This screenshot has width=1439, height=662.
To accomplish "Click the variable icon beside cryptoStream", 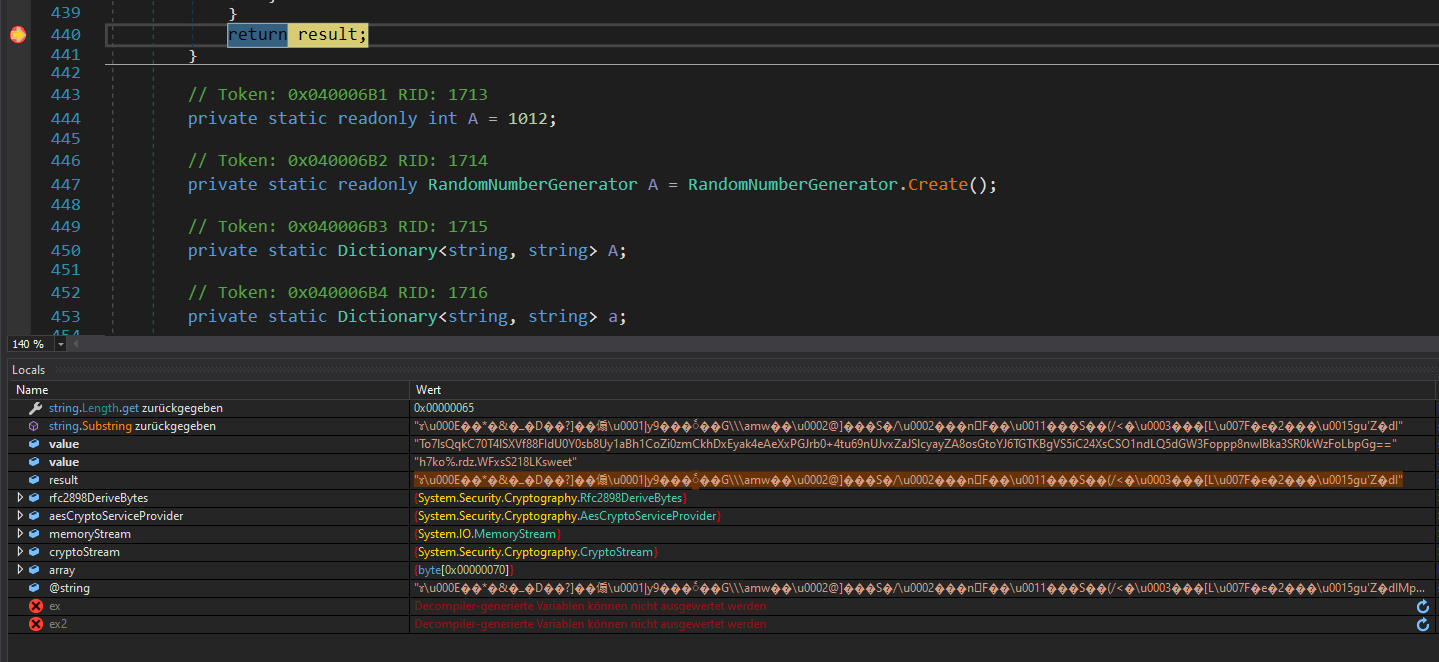I will [x=35, y=552].
